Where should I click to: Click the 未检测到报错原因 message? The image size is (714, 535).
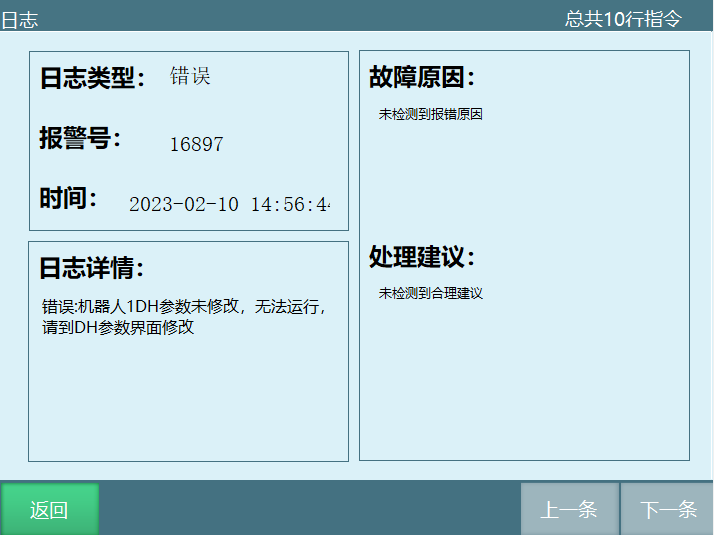[x=430, y=115]
